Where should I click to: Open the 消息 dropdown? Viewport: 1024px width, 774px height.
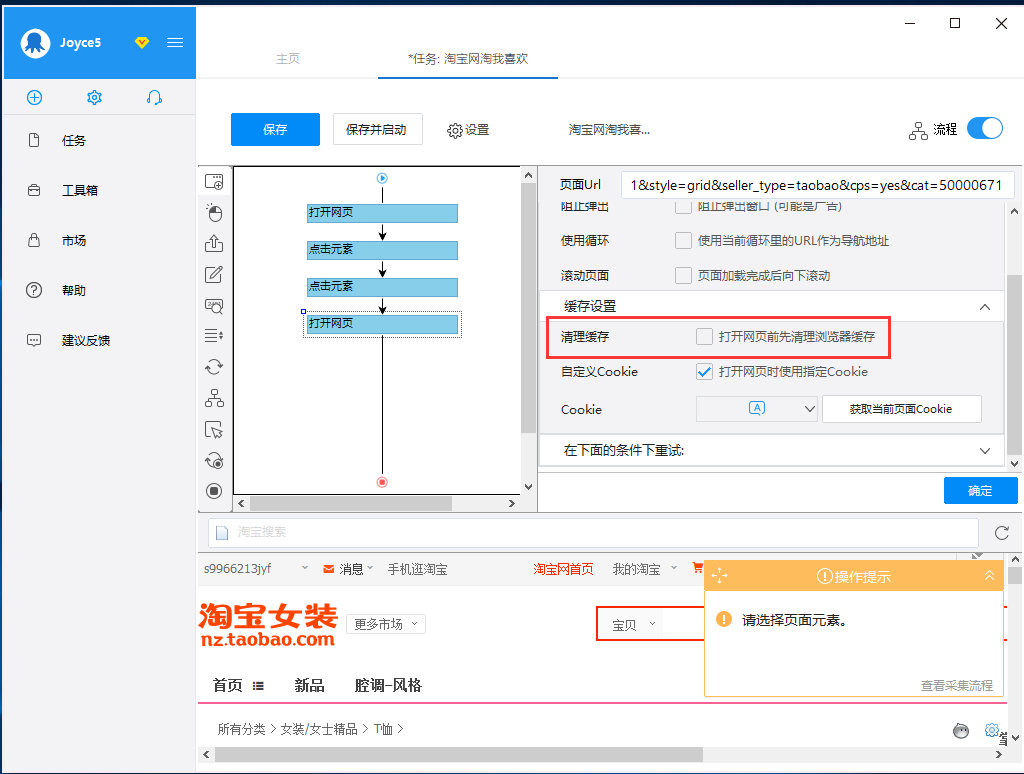[x=370, y=568]
